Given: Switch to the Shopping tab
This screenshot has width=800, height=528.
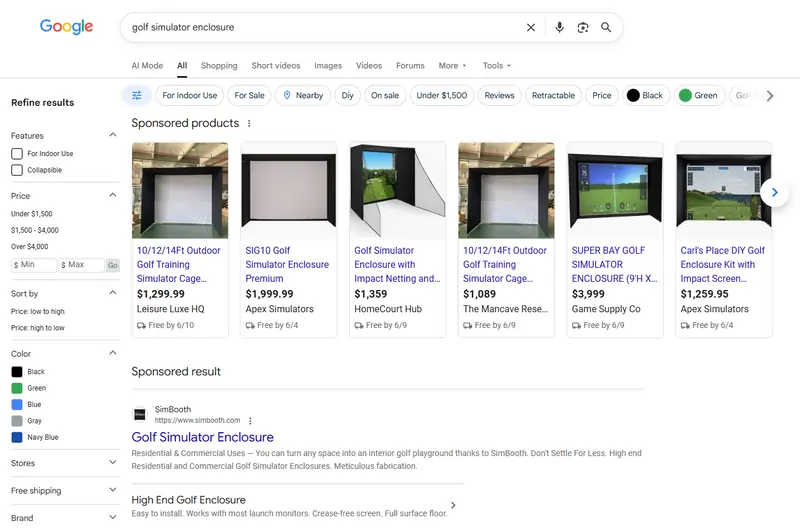Looking at the screenshot, I should [219, 66].
